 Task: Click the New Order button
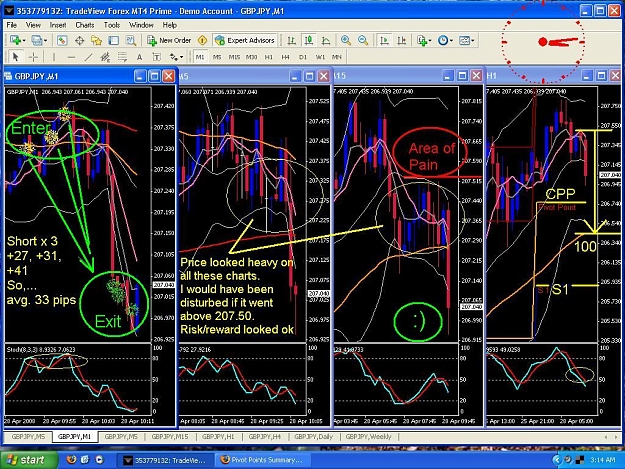pyautogui.click(x=169, y=40)
